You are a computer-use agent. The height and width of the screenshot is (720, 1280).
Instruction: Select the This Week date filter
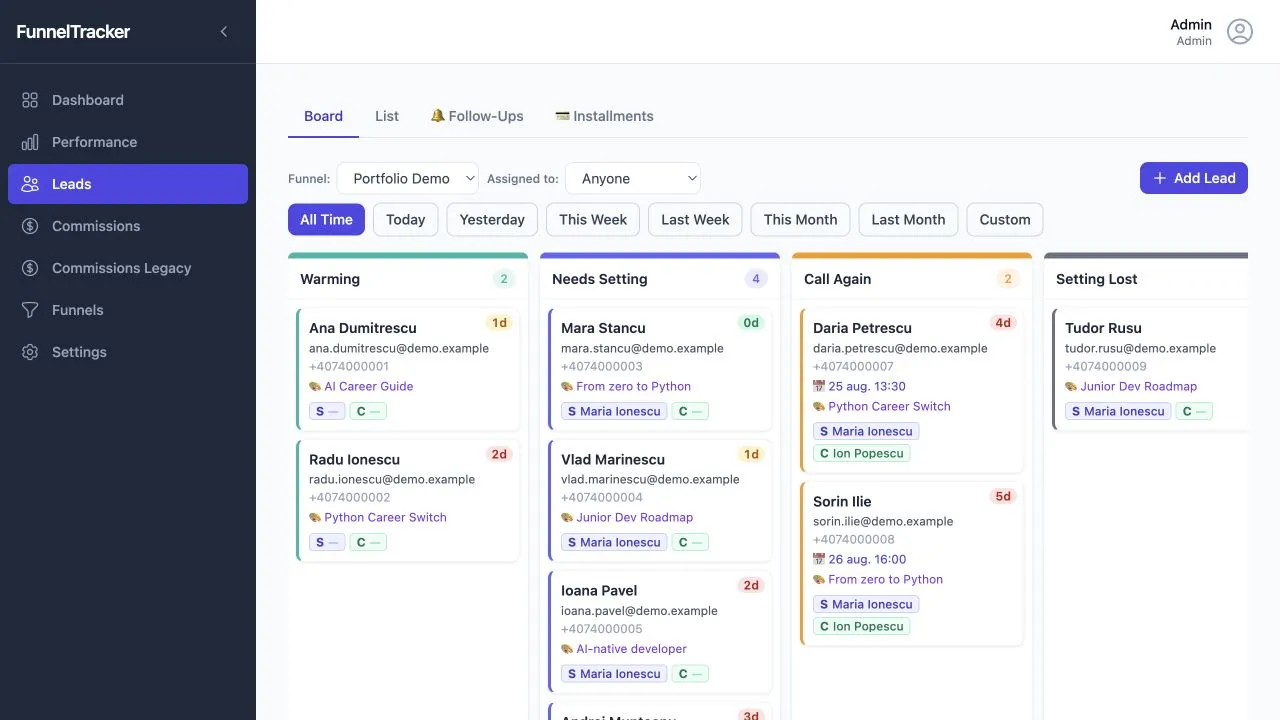593,220
